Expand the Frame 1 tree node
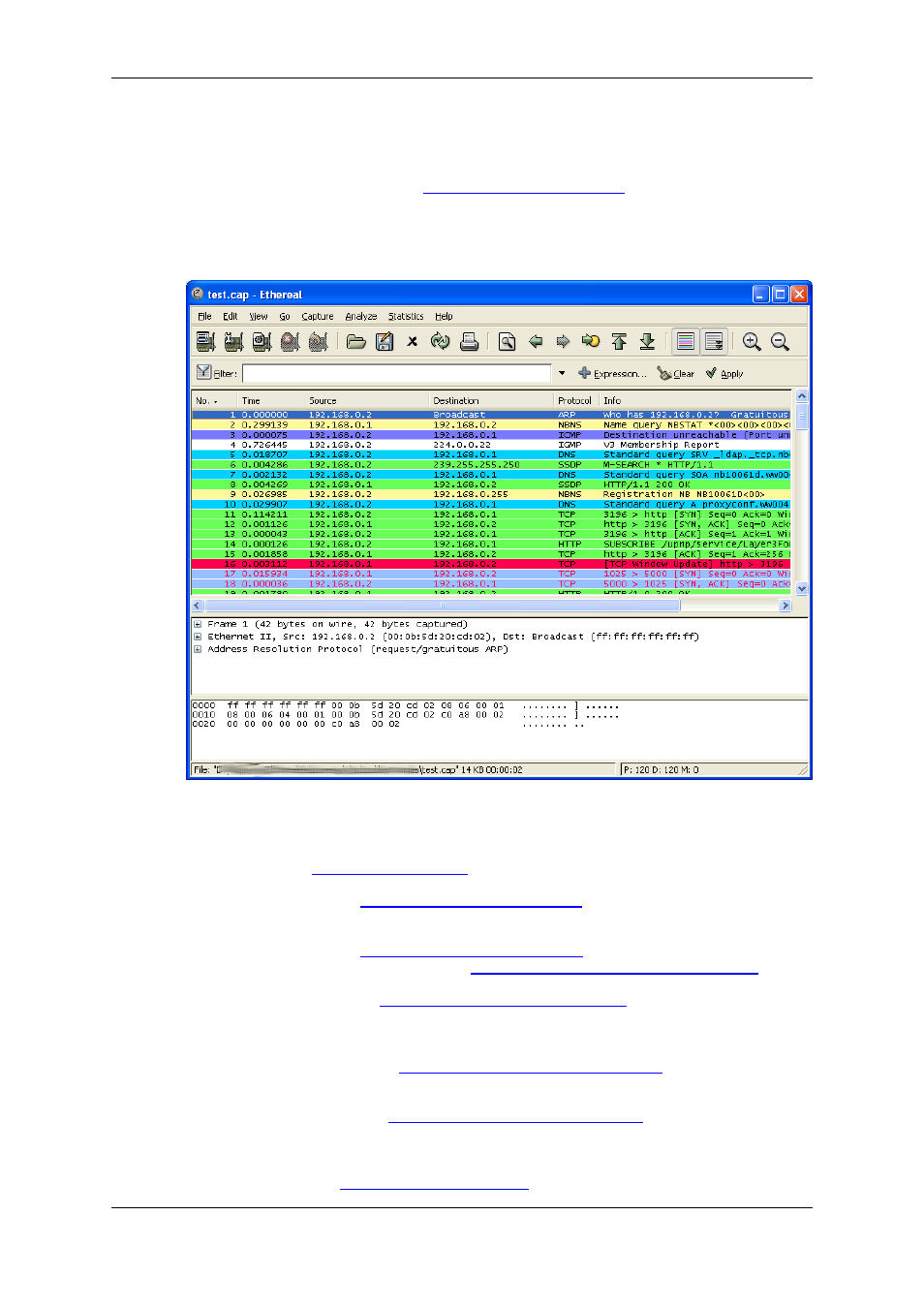The width and height of the screenshot is (924, 1309). click(x=198, y=624)
